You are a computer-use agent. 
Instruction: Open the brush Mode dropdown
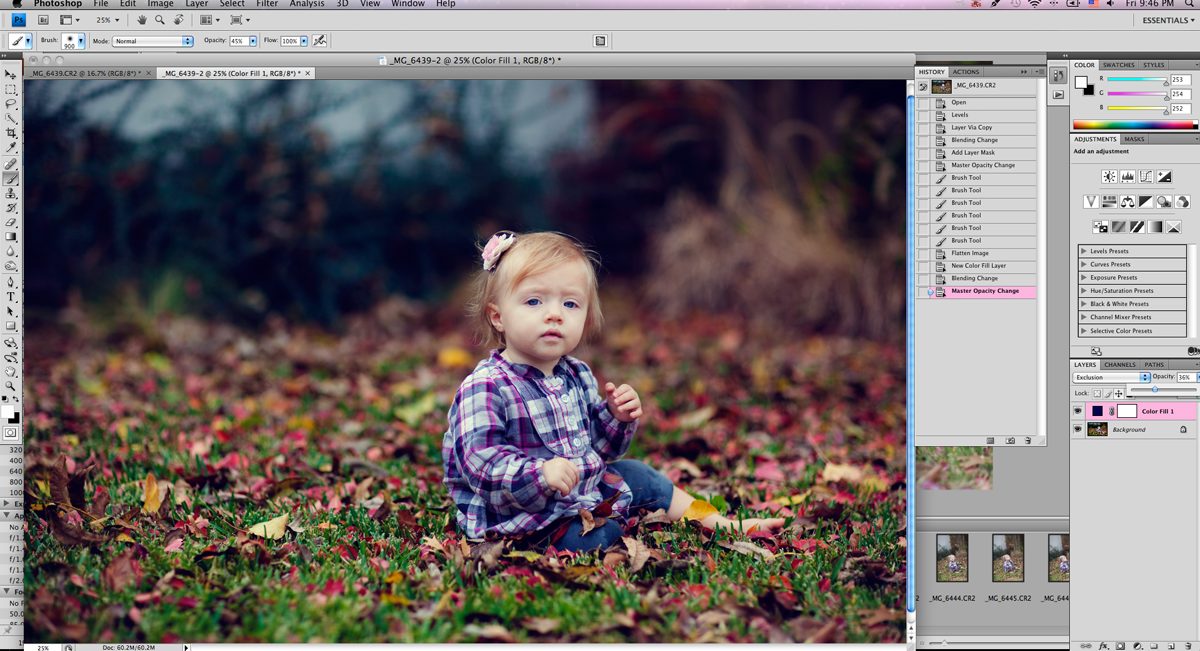(153, 41)
